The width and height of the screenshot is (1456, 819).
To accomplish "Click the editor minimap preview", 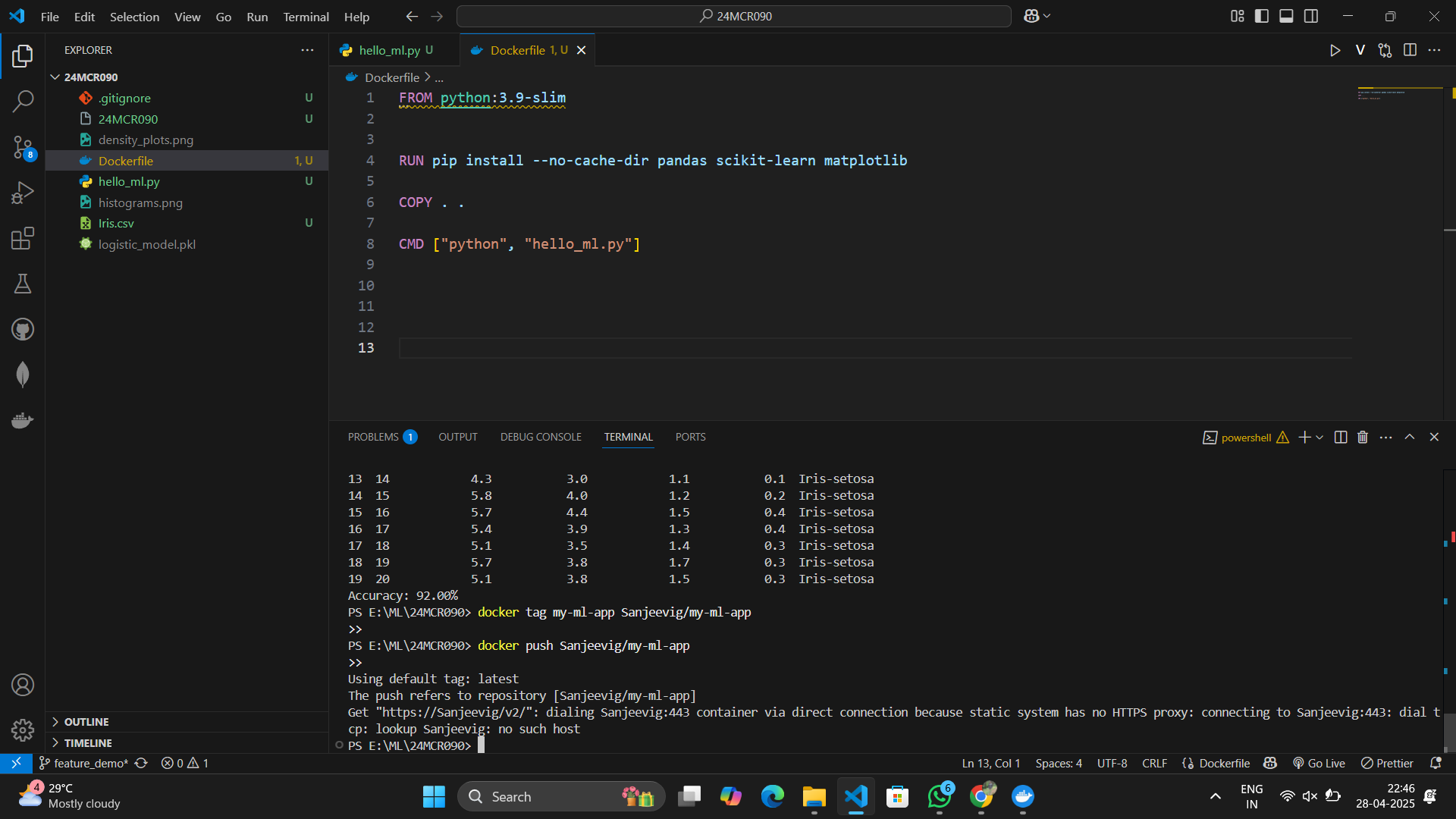I will coord(1399,94).
